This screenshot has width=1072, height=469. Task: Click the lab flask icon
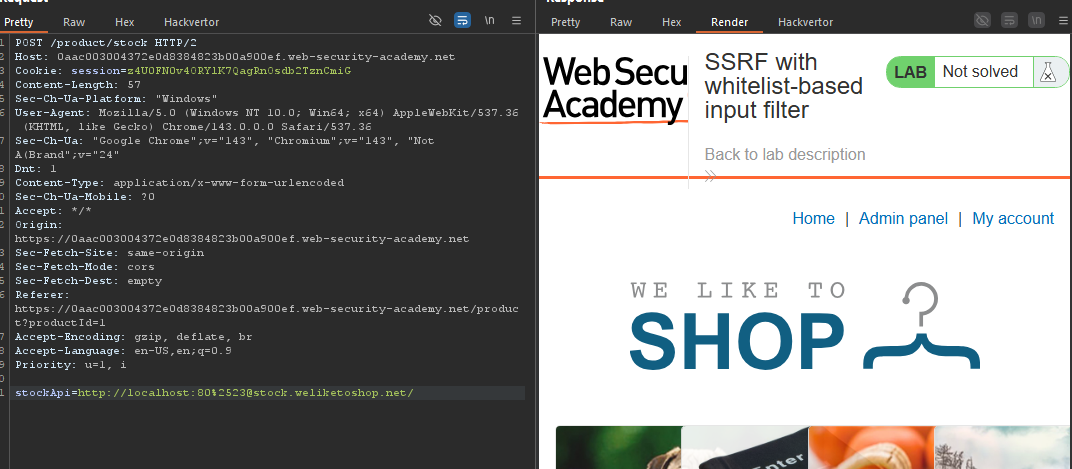pyautogui.click(x=1047, y=72)
